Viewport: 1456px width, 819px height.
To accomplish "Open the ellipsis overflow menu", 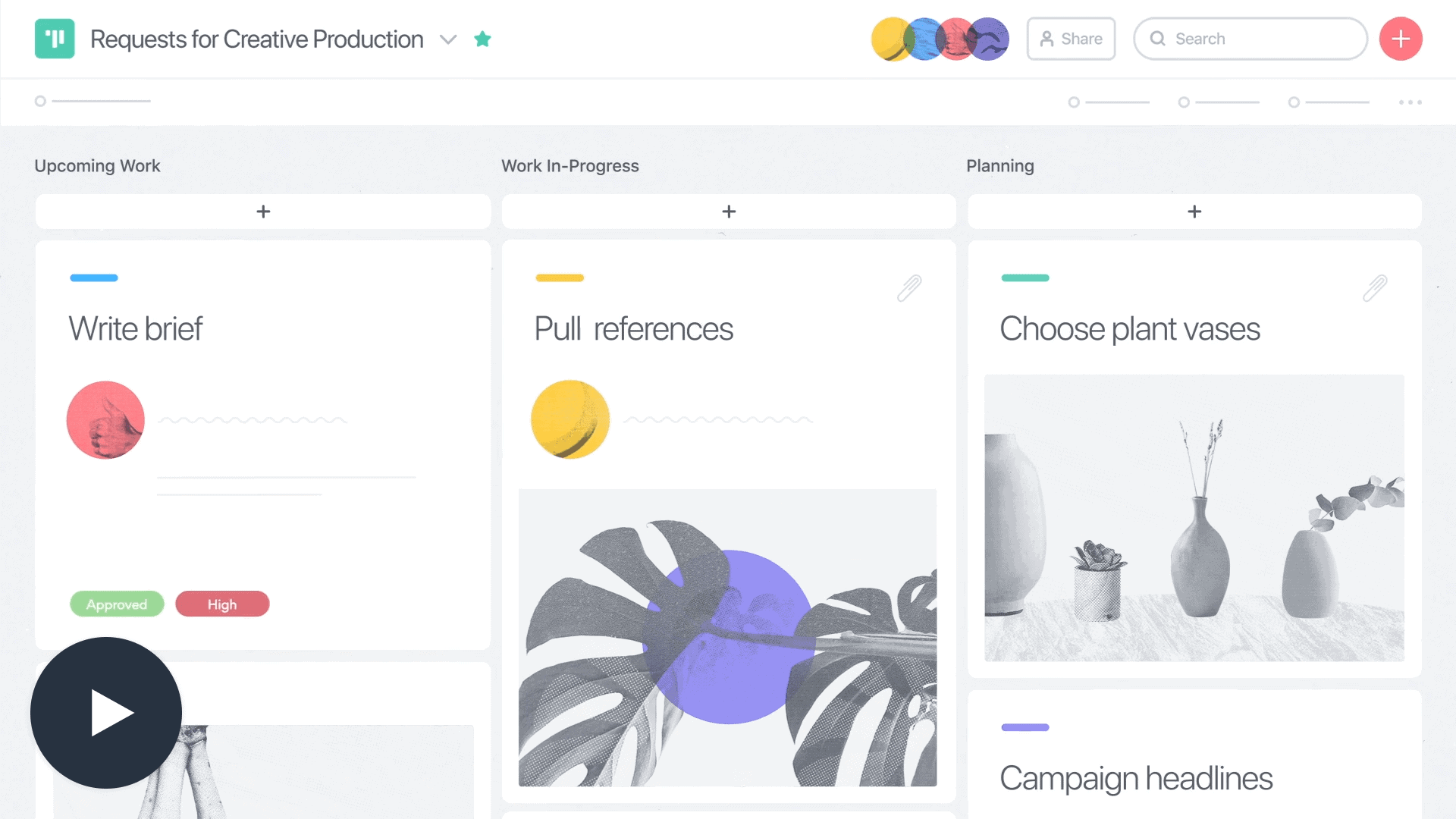I will click(1410, 102).
